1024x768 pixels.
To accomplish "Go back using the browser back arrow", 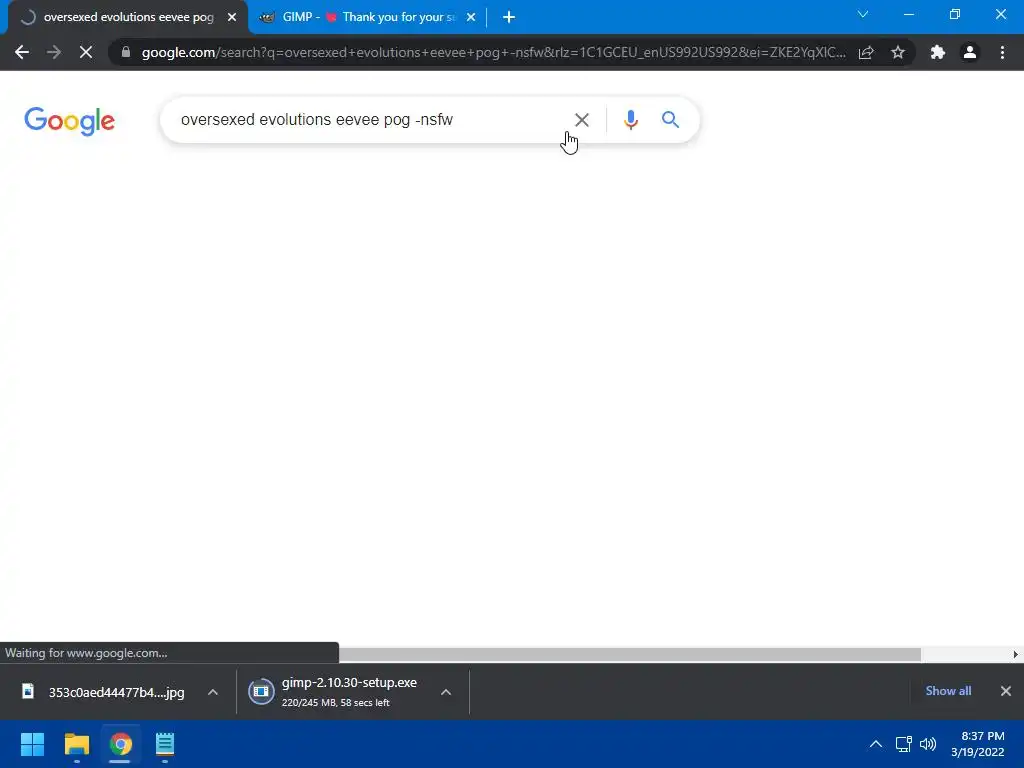I will pos(22,52).
